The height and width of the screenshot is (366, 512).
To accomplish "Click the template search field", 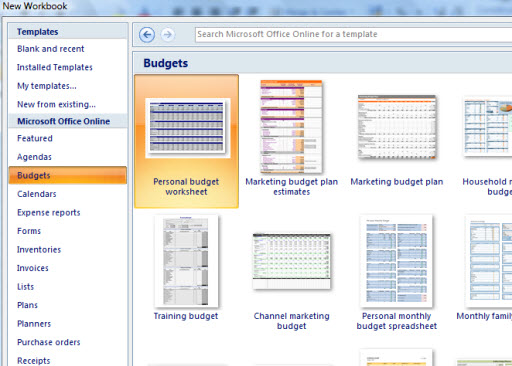I will click(353, 34).
